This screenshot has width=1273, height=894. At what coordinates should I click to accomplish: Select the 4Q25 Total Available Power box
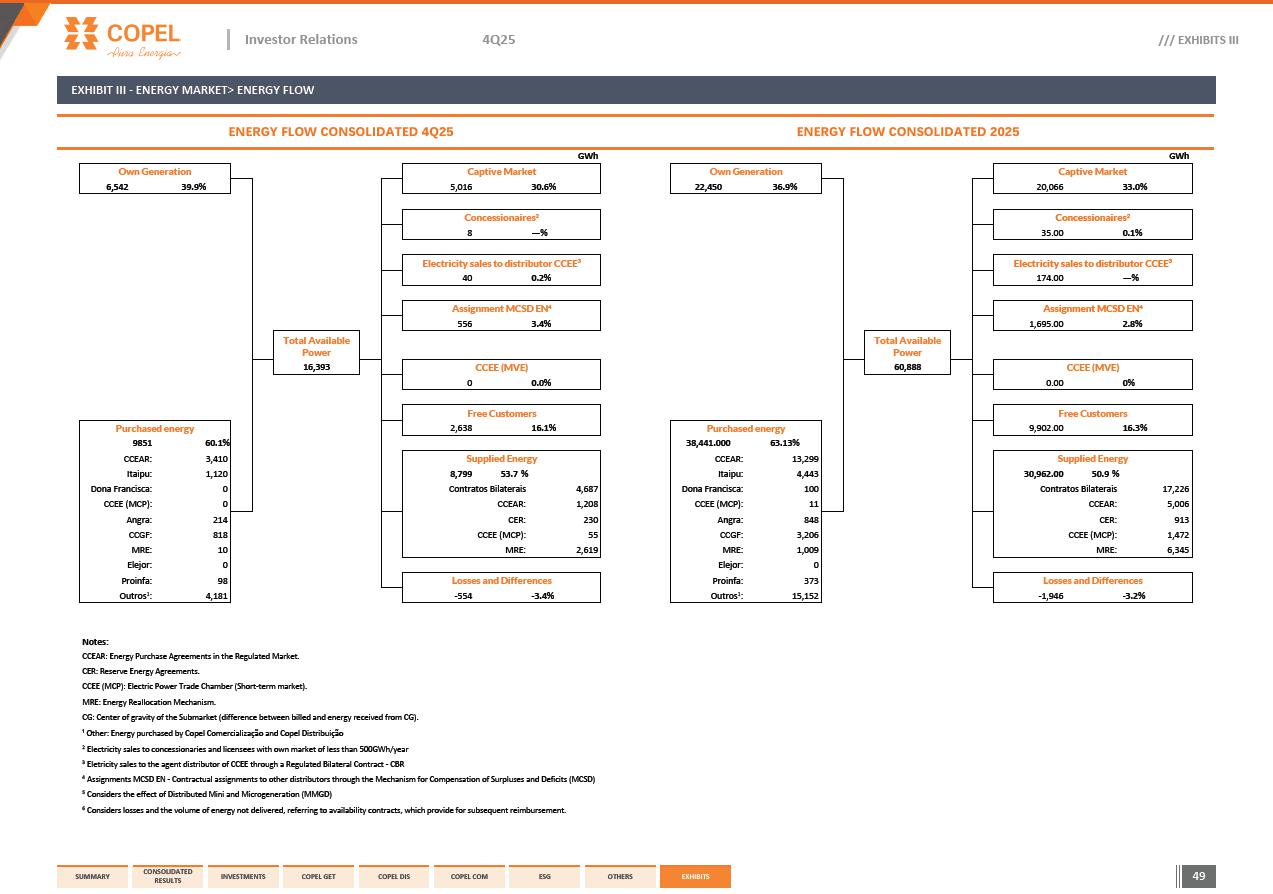(316, 353)
